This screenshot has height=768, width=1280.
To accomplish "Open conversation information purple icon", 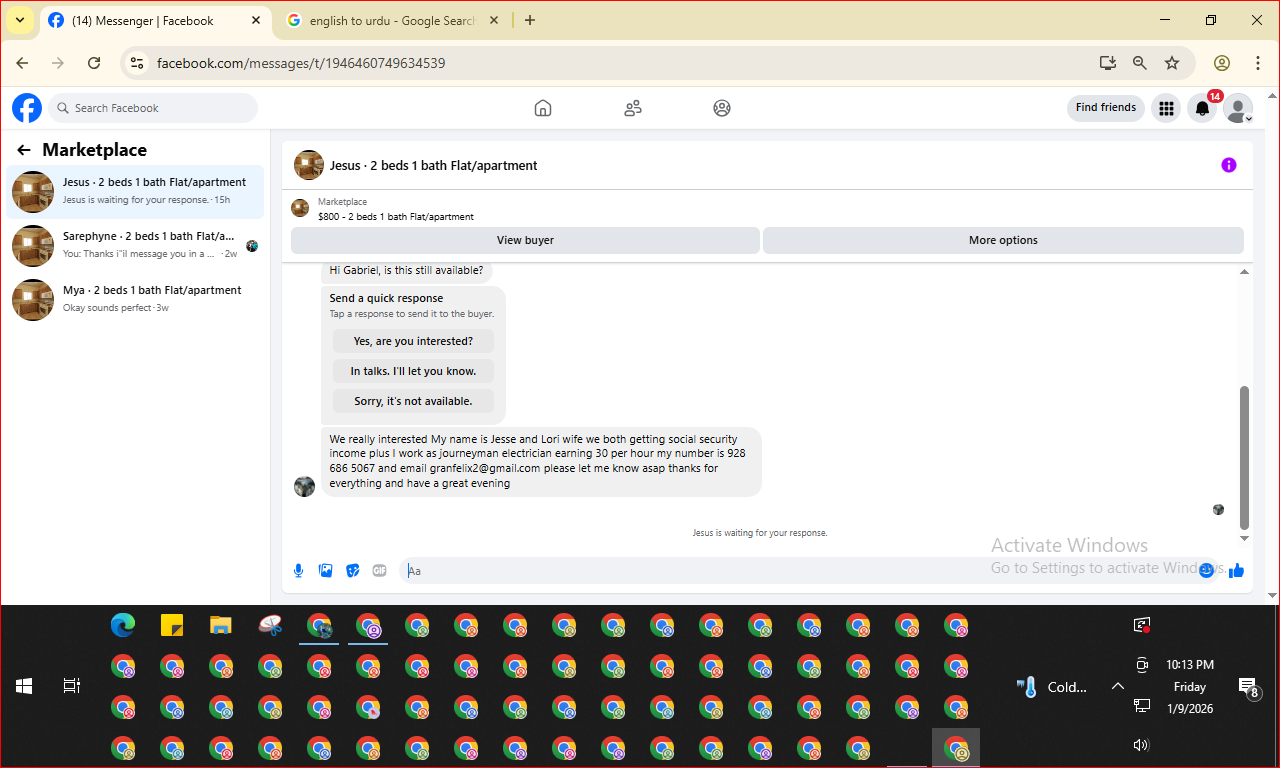I will coord(1229,165).
